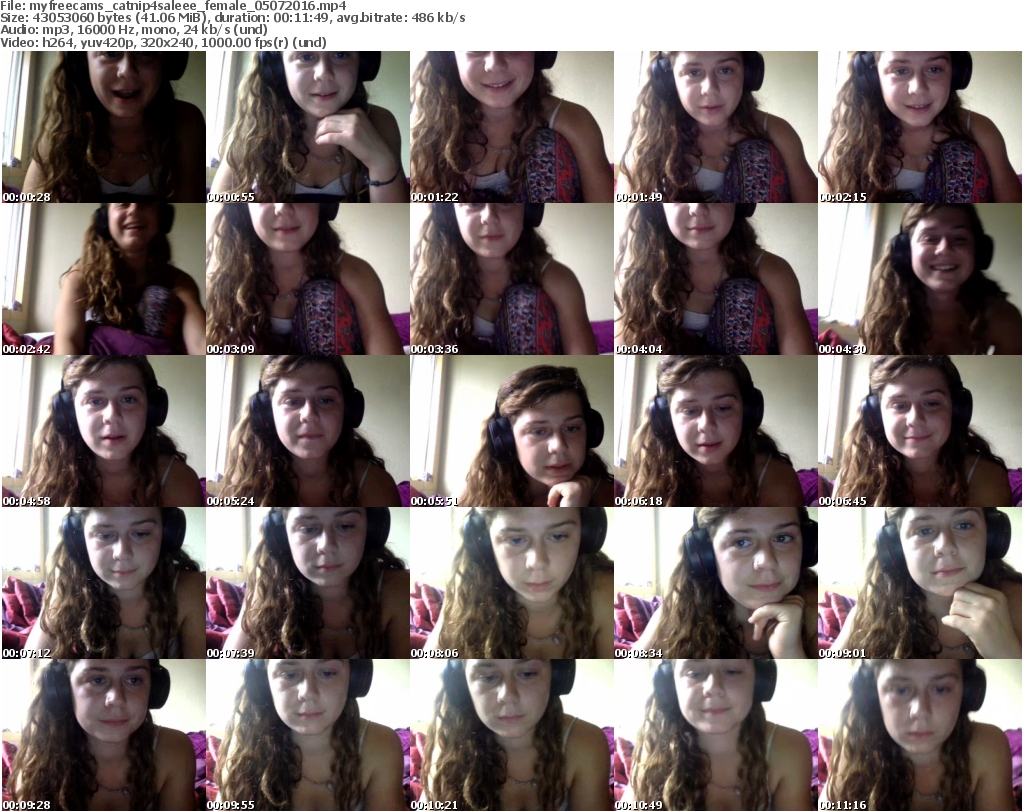This screenshot has height=811, width=1024.
Task: Choose the final frame stamped 00:11:16
Action: pos(920,735)
